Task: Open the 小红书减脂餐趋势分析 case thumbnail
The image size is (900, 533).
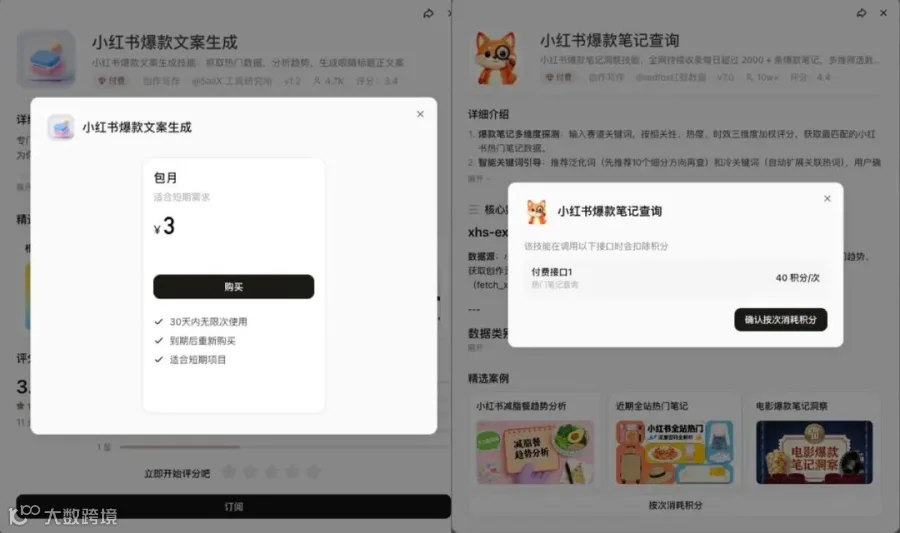Action: click(x=535, y=452)
